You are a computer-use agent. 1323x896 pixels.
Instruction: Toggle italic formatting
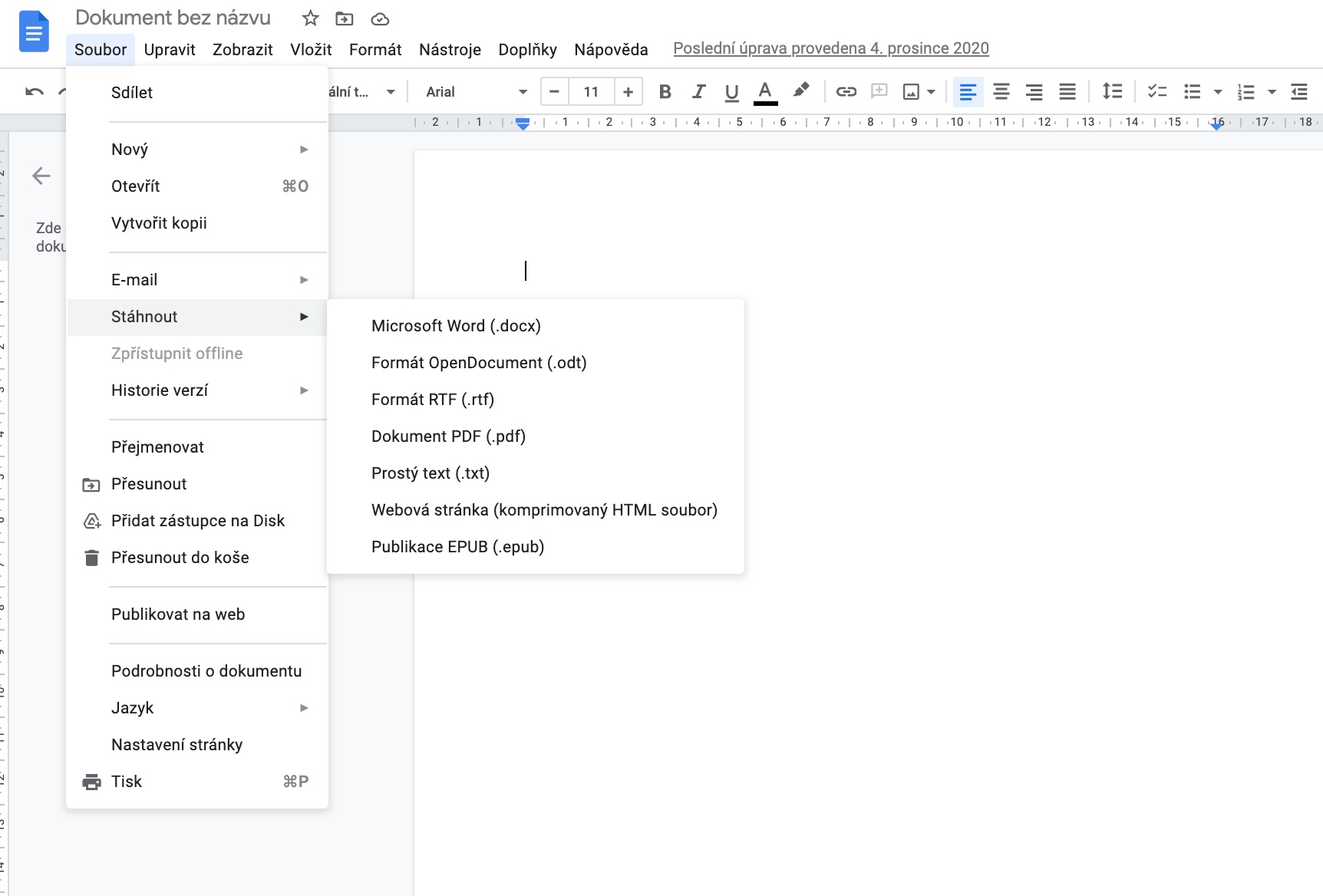coord(698,92)
